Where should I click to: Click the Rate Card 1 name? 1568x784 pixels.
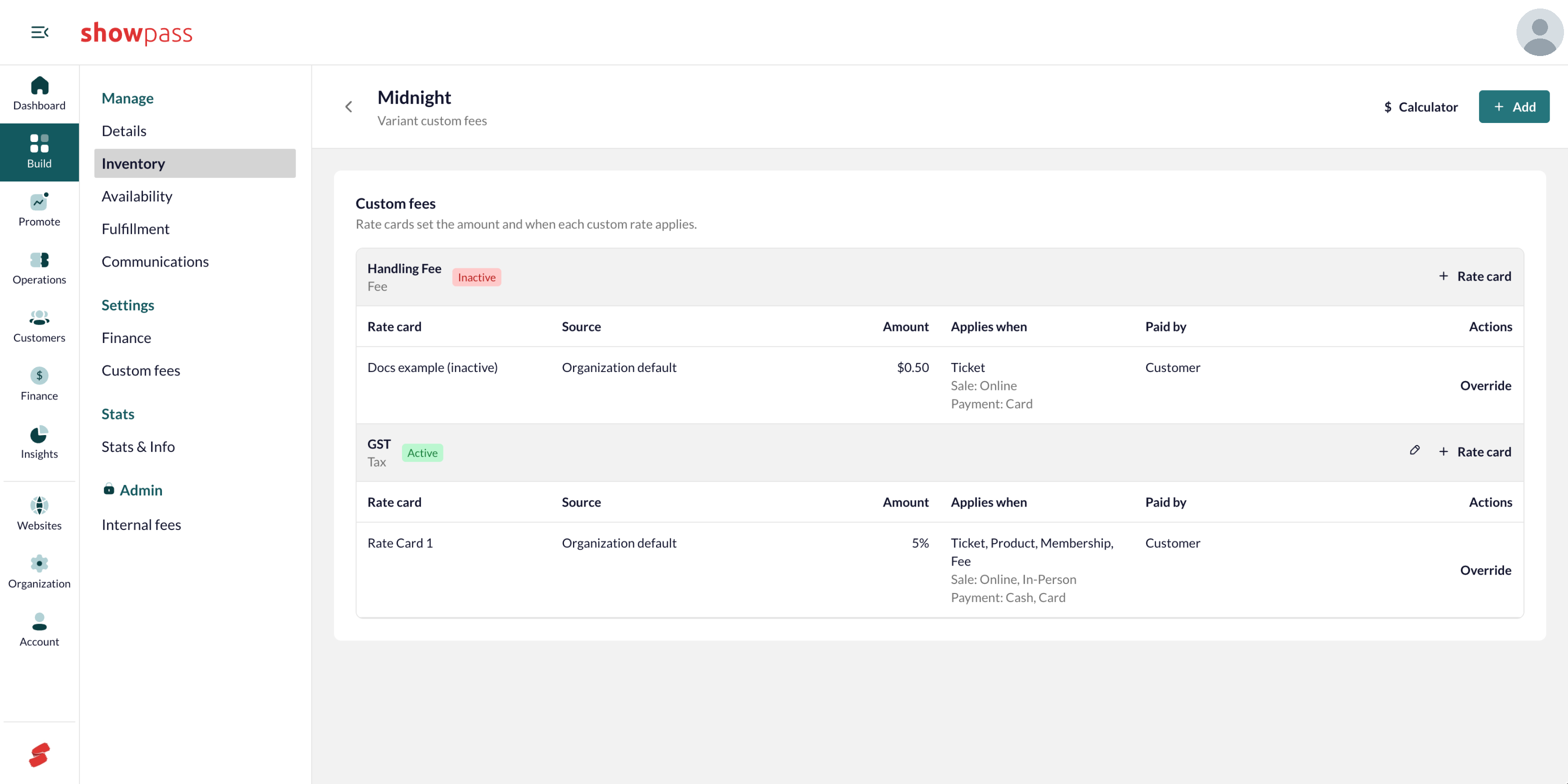[400, 543]
